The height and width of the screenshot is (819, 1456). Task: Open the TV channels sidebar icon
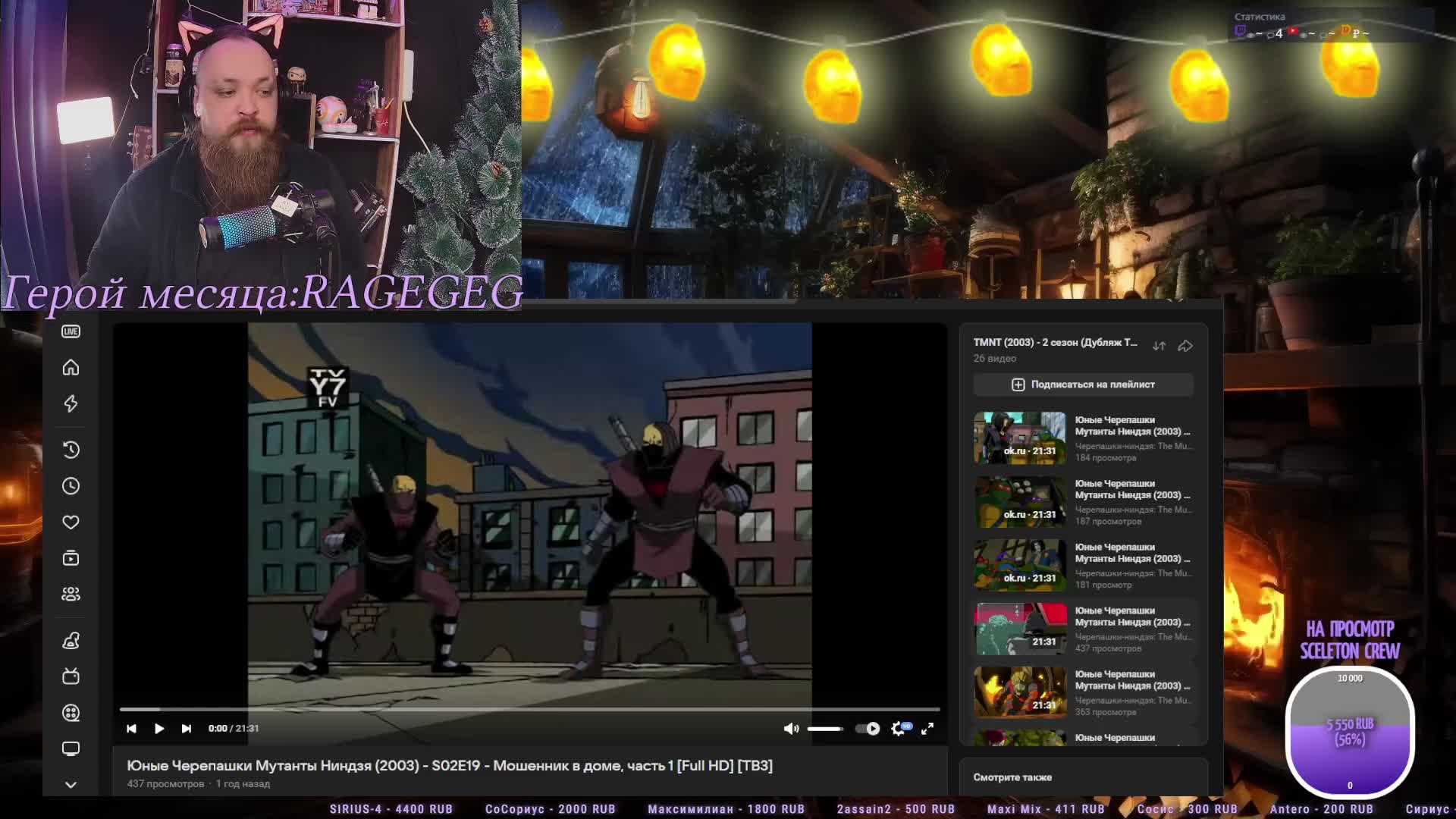coord(71,676)
